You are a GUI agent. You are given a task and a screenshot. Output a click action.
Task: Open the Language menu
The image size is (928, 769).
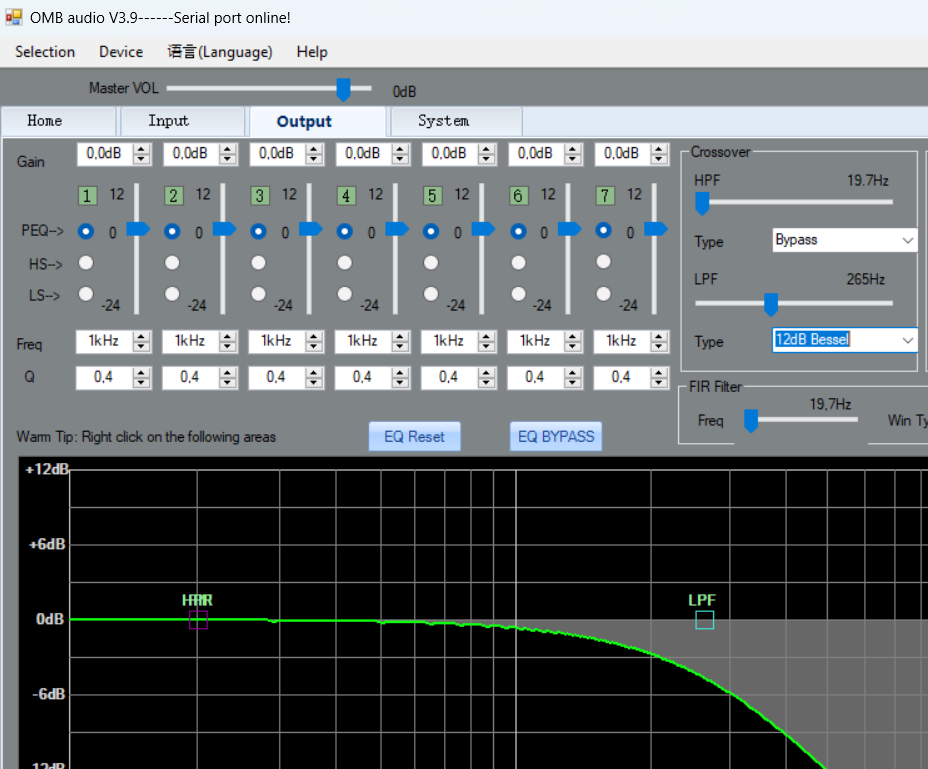(220, 52)
